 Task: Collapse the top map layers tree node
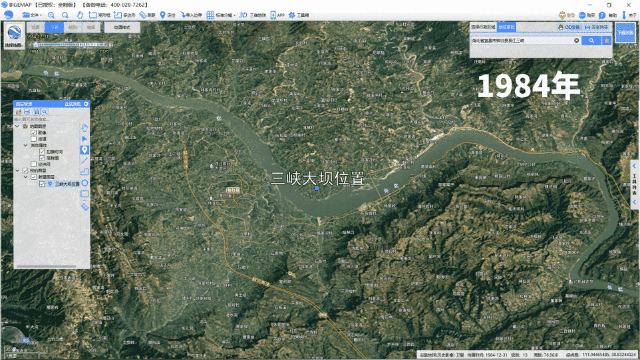17,126
